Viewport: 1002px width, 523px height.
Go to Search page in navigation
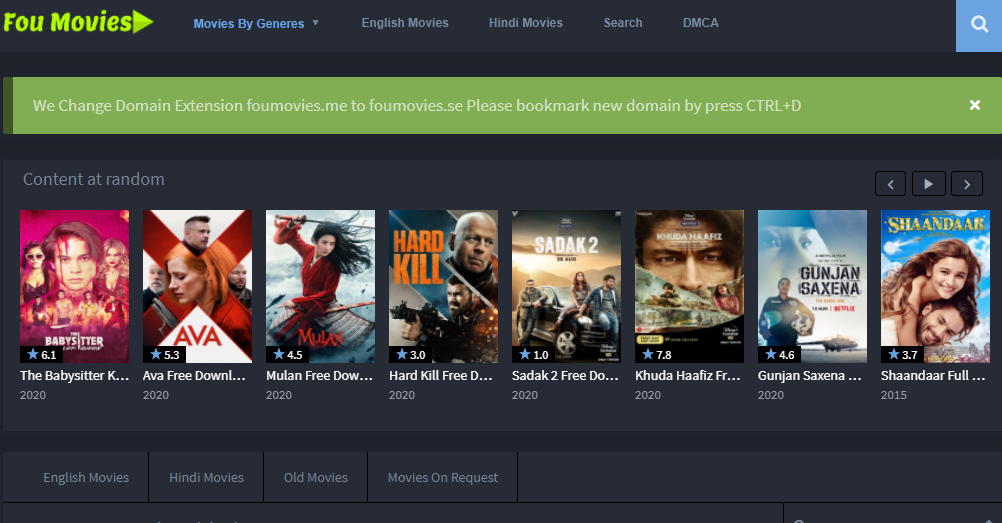(x=622, y=23)
